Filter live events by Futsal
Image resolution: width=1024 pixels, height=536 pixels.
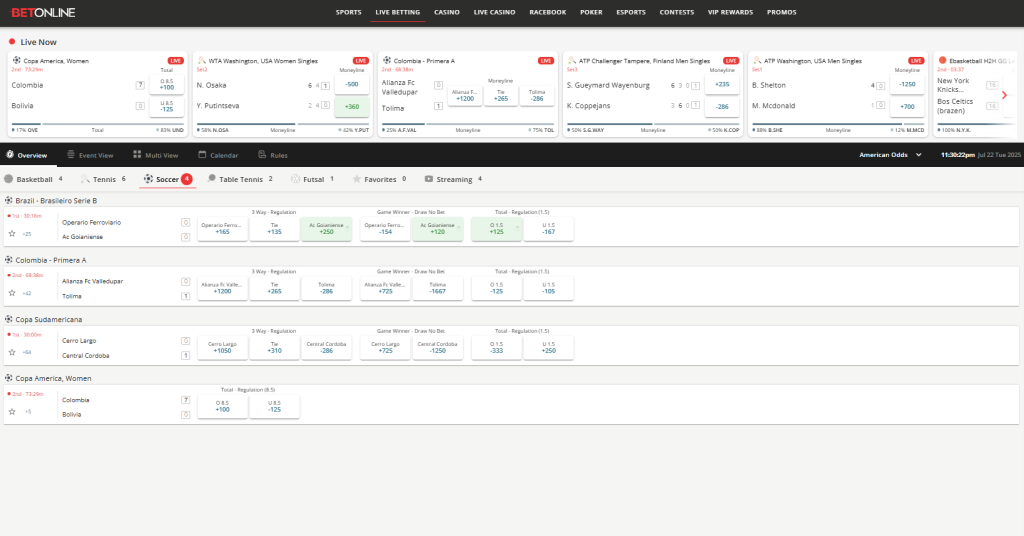(313, 179)
